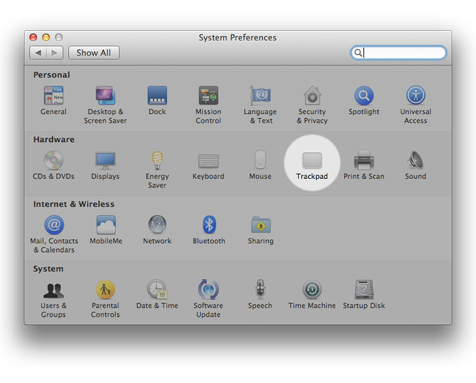Go back with the left arrow button

[38, 53]
